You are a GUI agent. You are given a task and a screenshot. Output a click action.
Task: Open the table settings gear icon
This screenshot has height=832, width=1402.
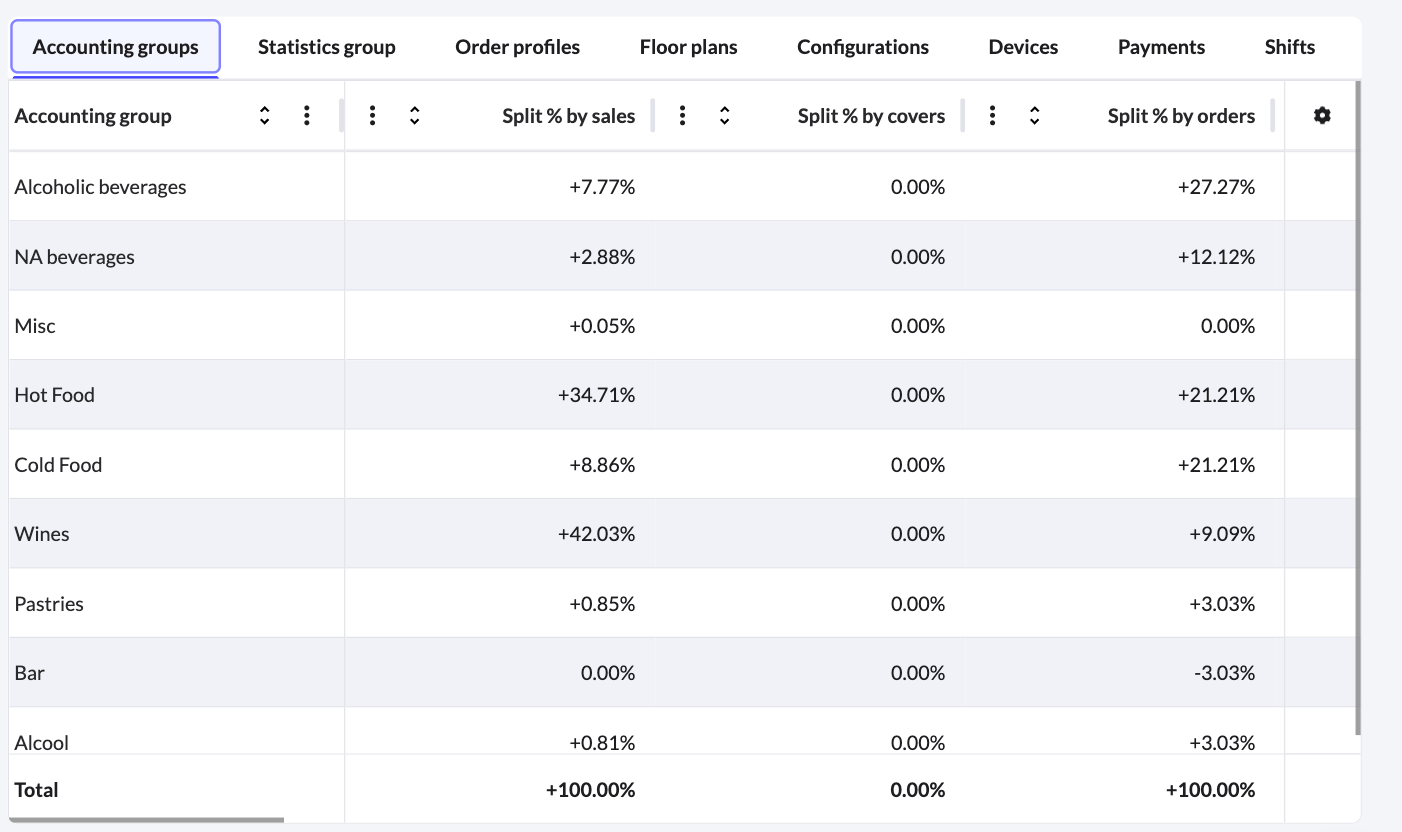[1322, 116]
